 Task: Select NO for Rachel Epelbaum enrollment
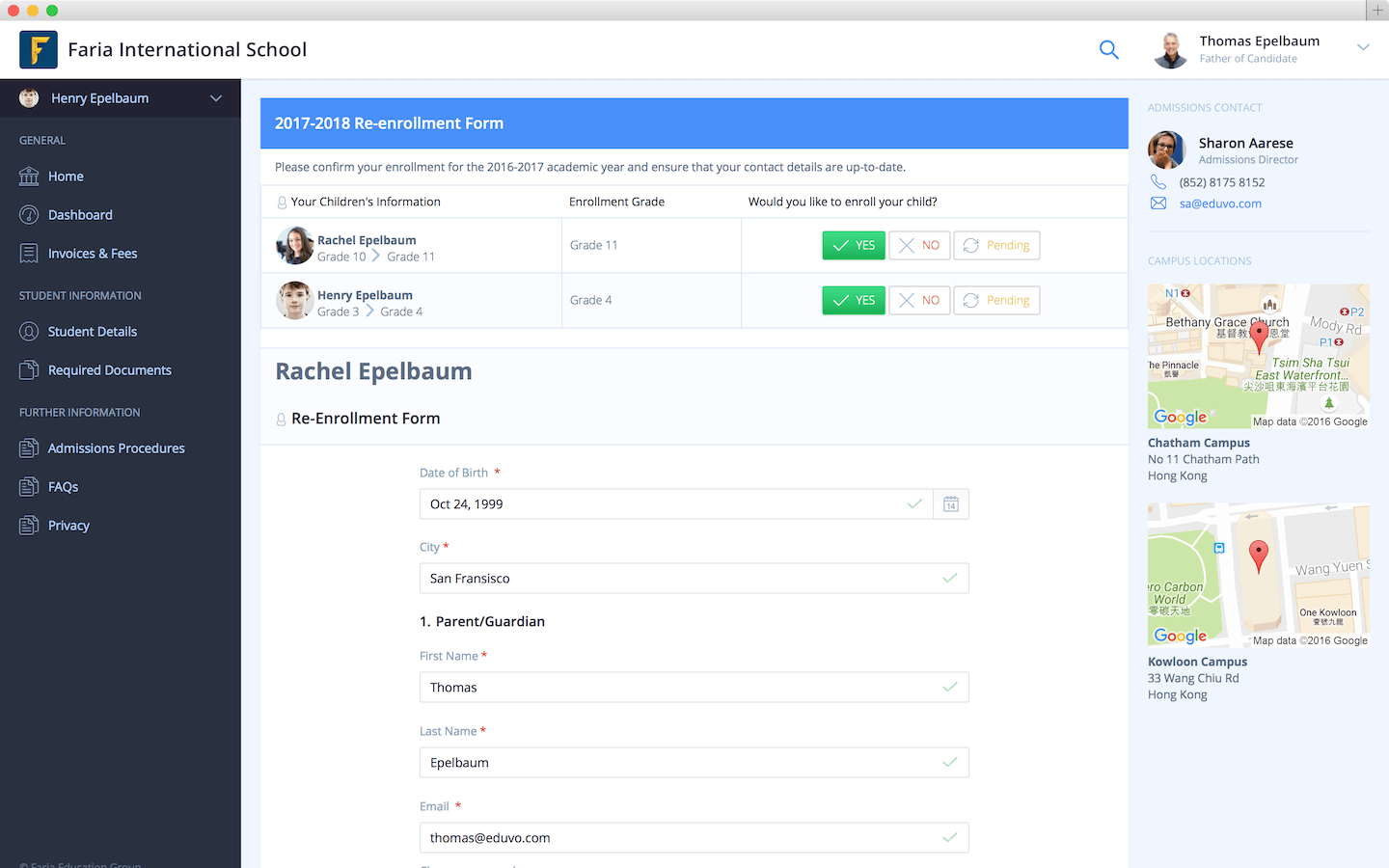[x=920, y=245]
